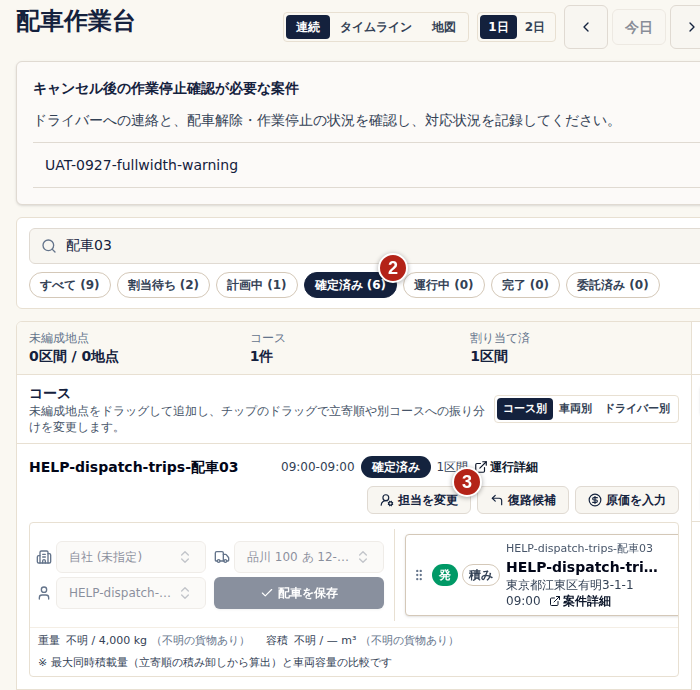Click the 0区間 / 0地点 unassigned count
This screenshot has height=690, width=700.
point(74,357)
